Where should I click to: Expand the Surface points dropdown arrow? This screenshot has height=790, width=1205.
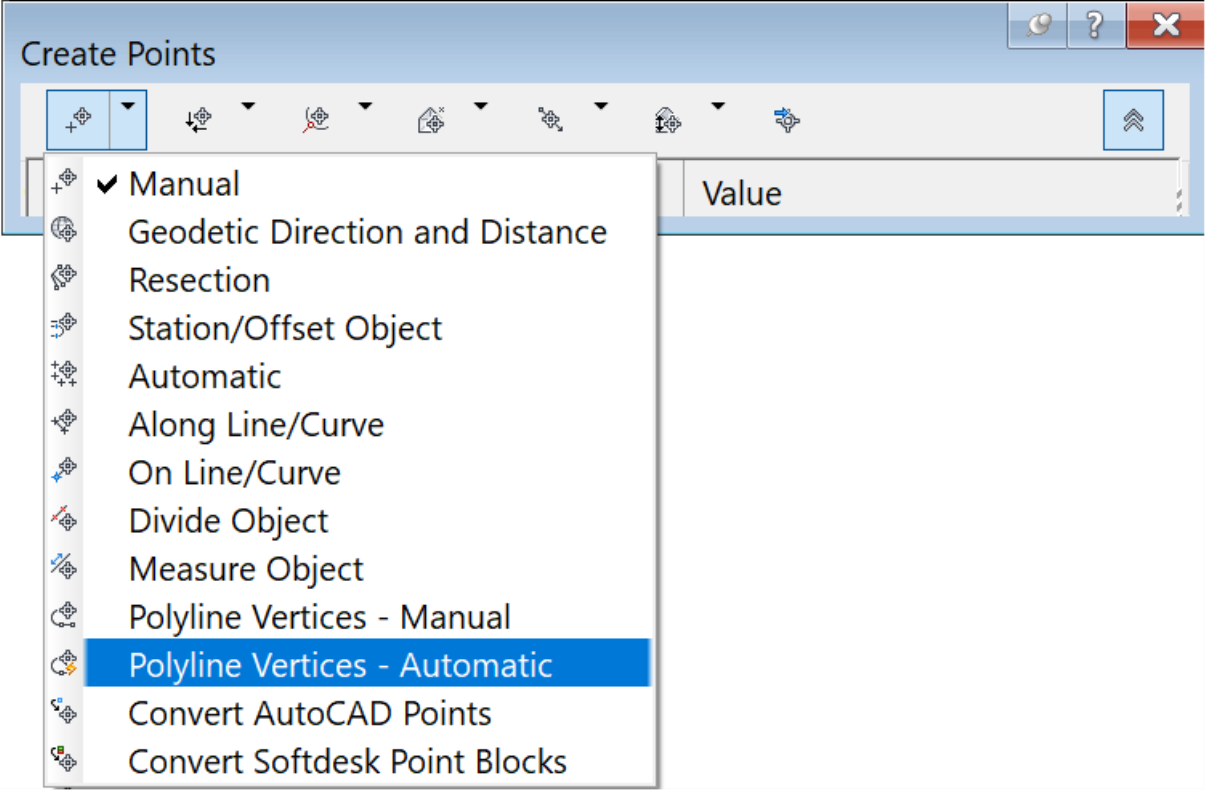coord(480,104)
